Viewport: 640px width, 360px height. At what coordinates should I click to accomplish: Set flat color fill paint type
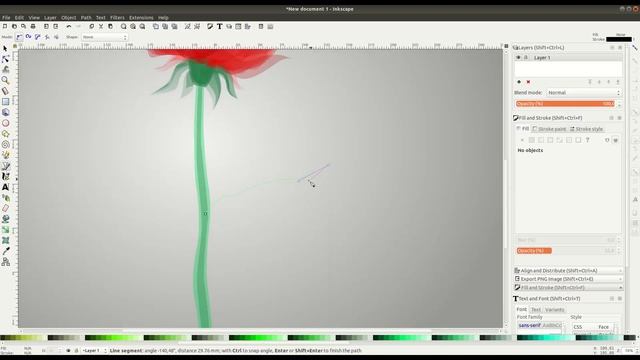point(531,140)
